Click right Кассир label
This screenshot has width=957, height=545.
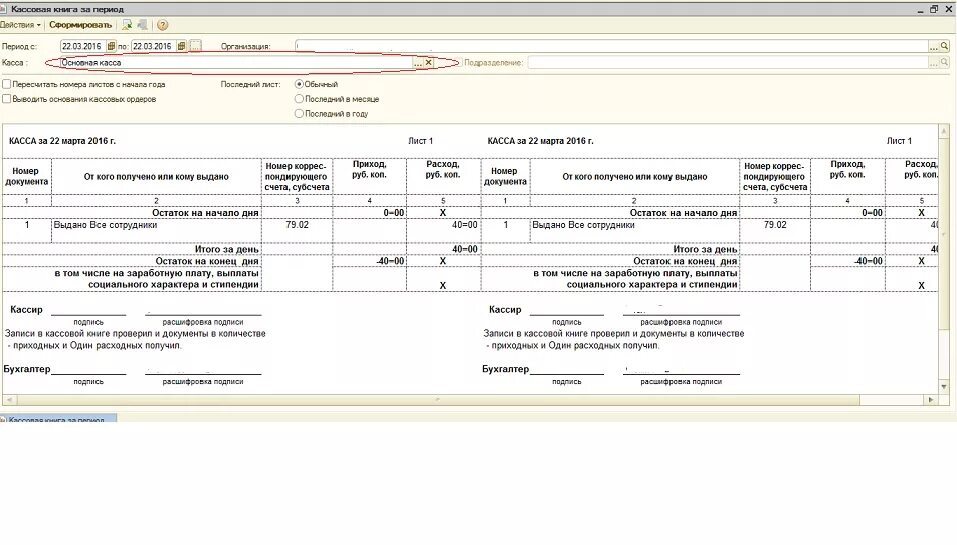click(505, 309)
